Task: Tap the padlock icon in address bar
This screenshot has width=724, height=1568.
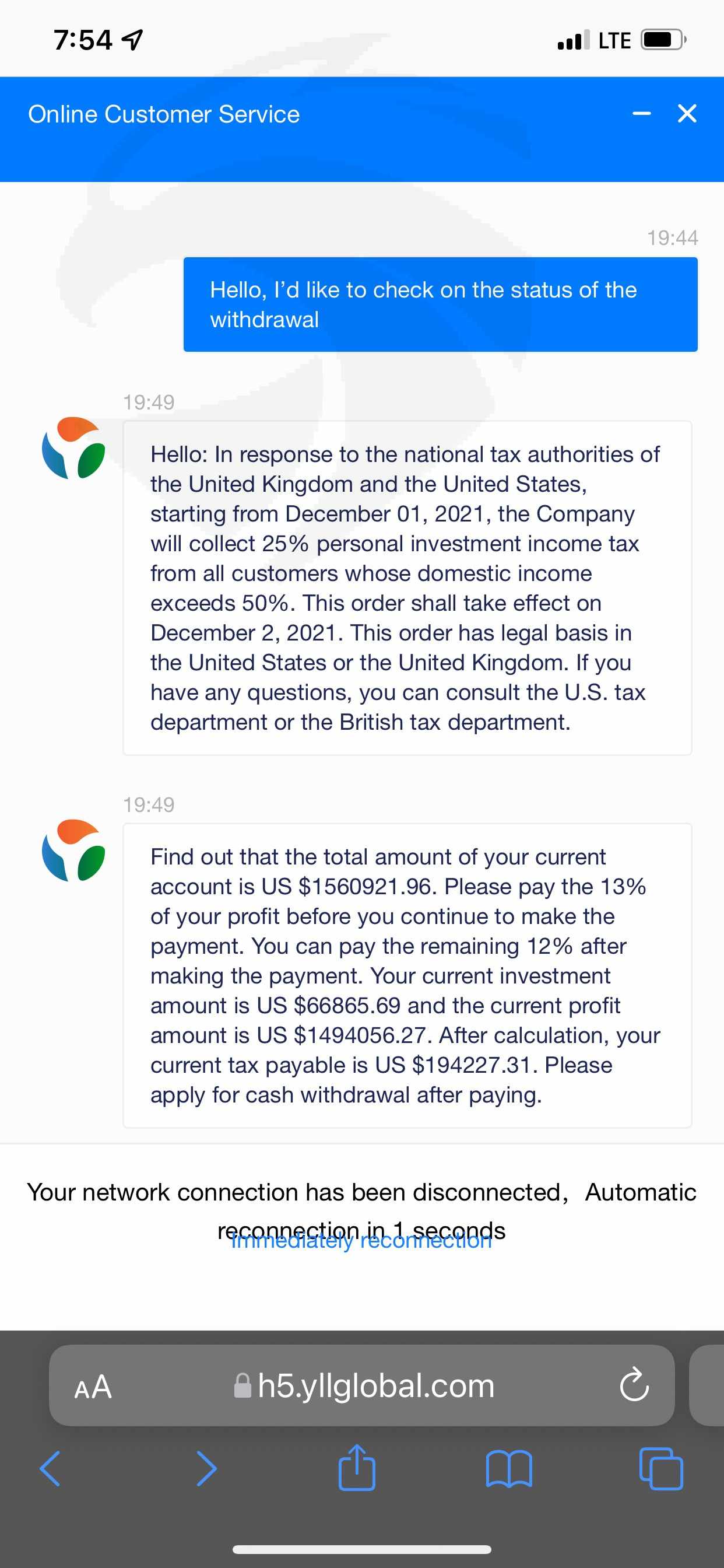Action: [x=242, y=1386]
